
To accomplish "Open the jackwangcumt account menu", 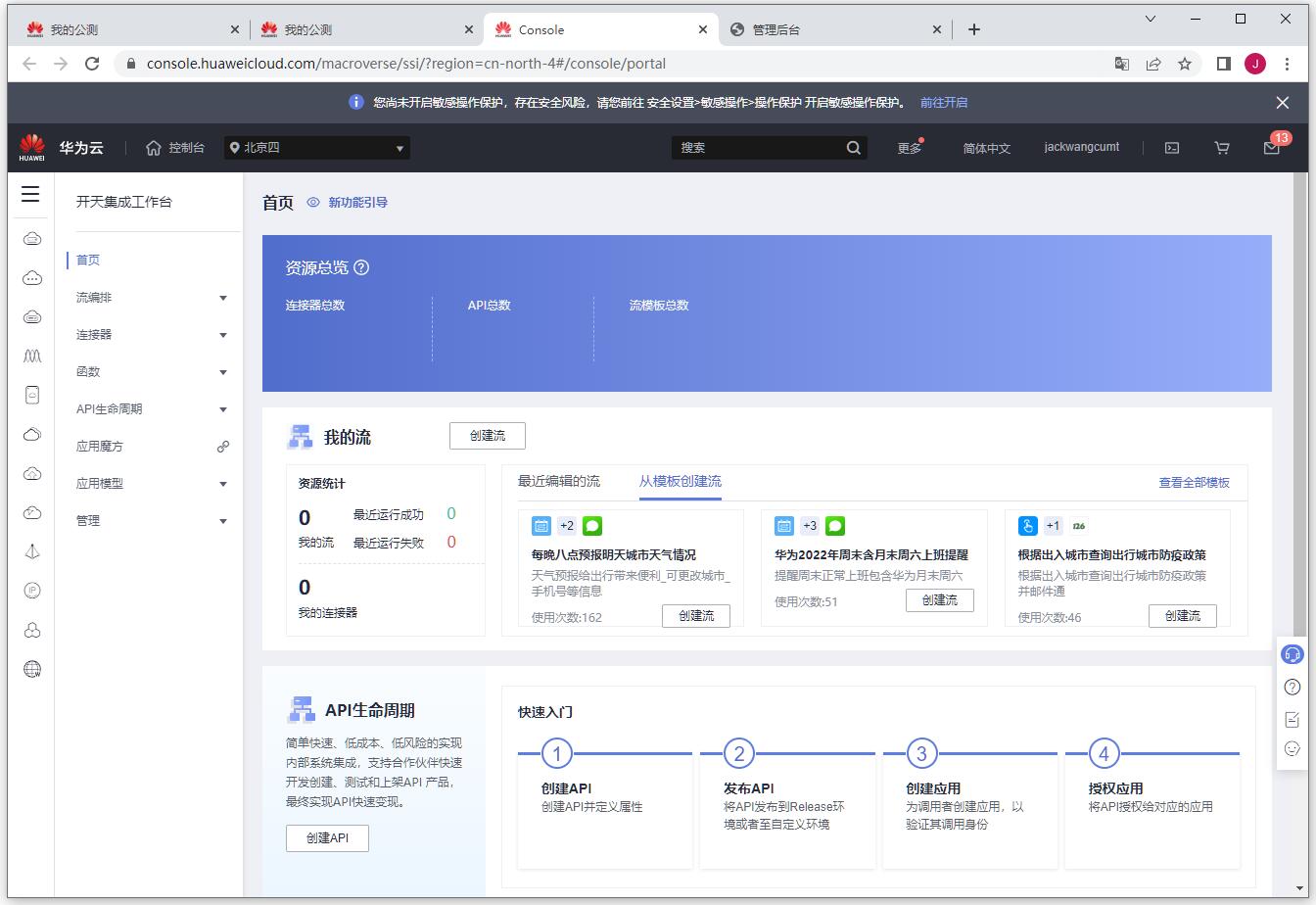I will 1082,147.
